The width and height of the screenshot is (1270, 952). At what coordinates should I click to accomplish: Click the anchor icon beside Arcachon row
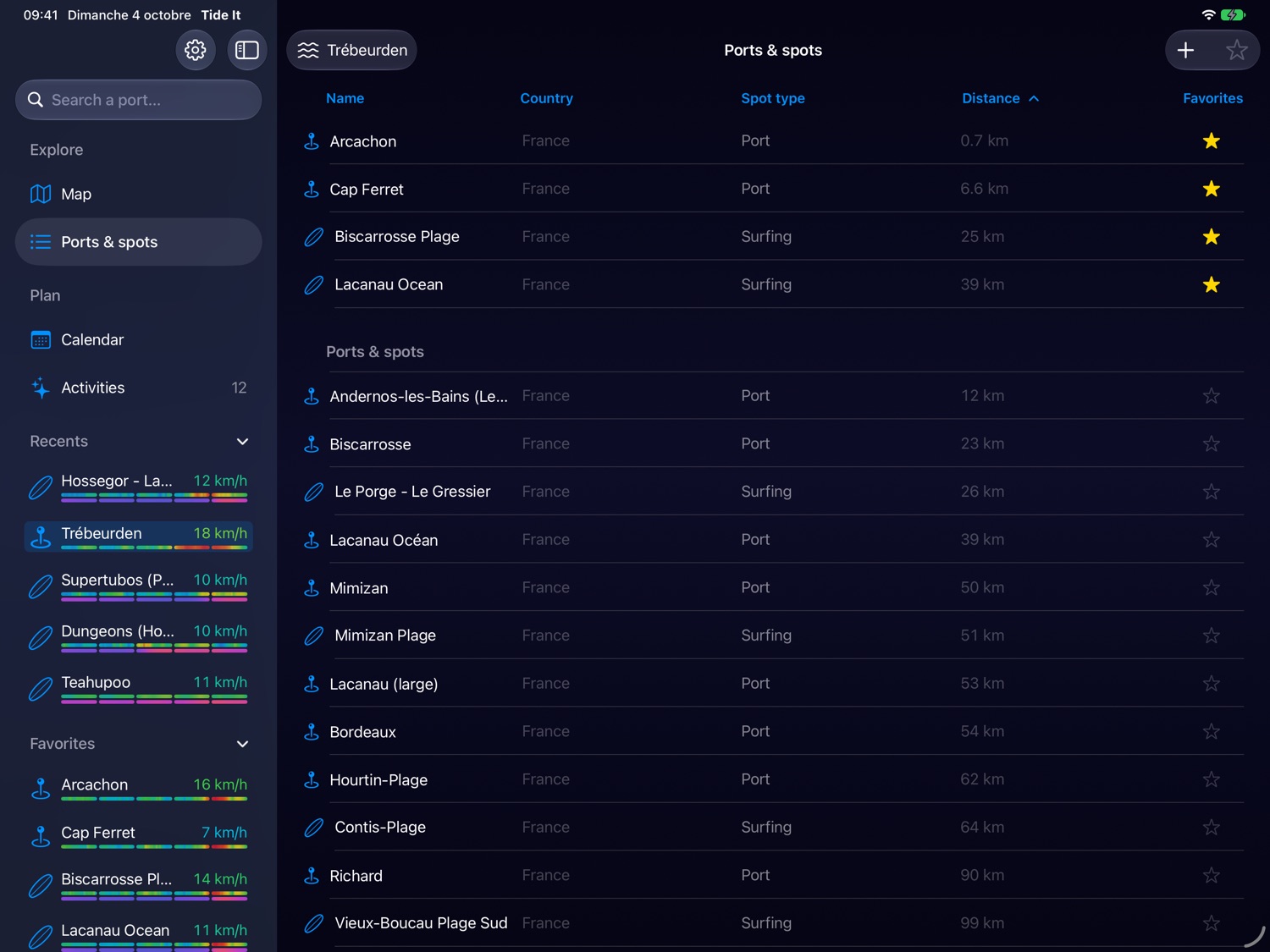tap(312, 141)
